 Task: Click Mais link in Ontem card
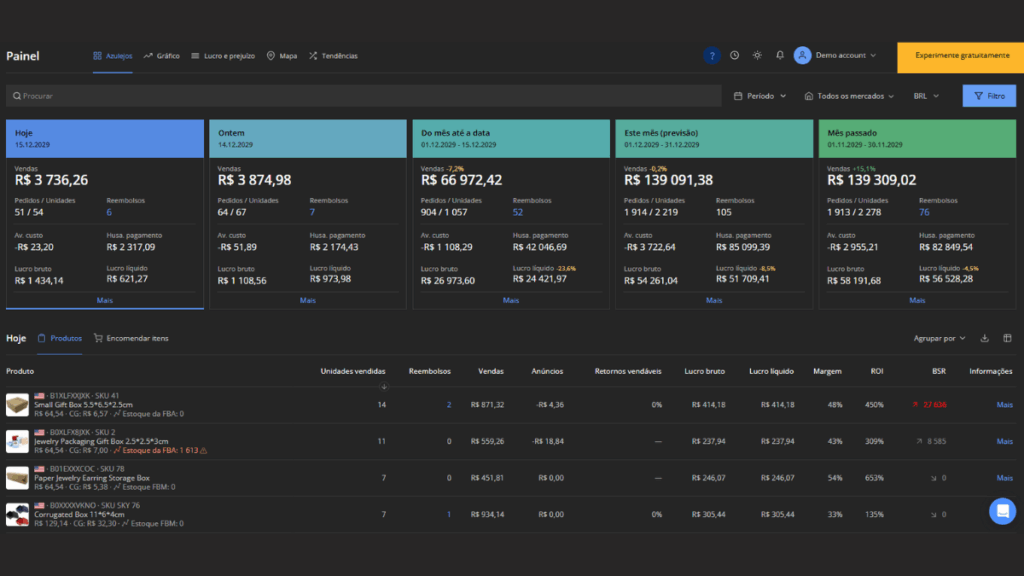pos(308,300)
